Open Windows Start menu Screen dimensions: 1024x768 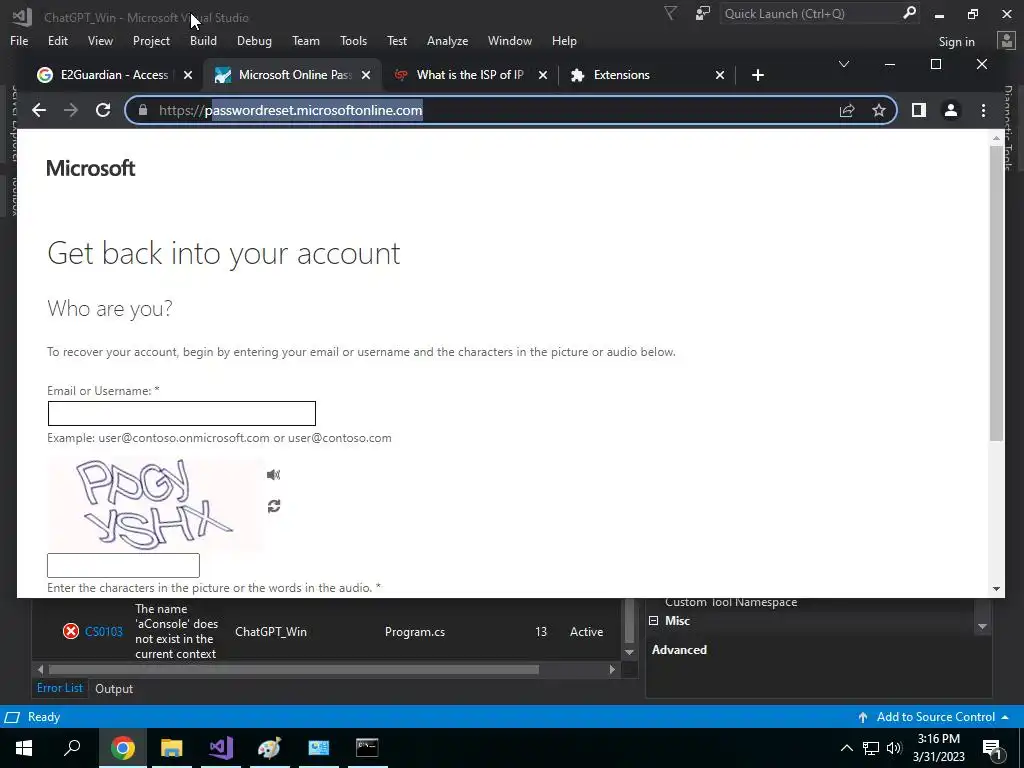(24, 748)
